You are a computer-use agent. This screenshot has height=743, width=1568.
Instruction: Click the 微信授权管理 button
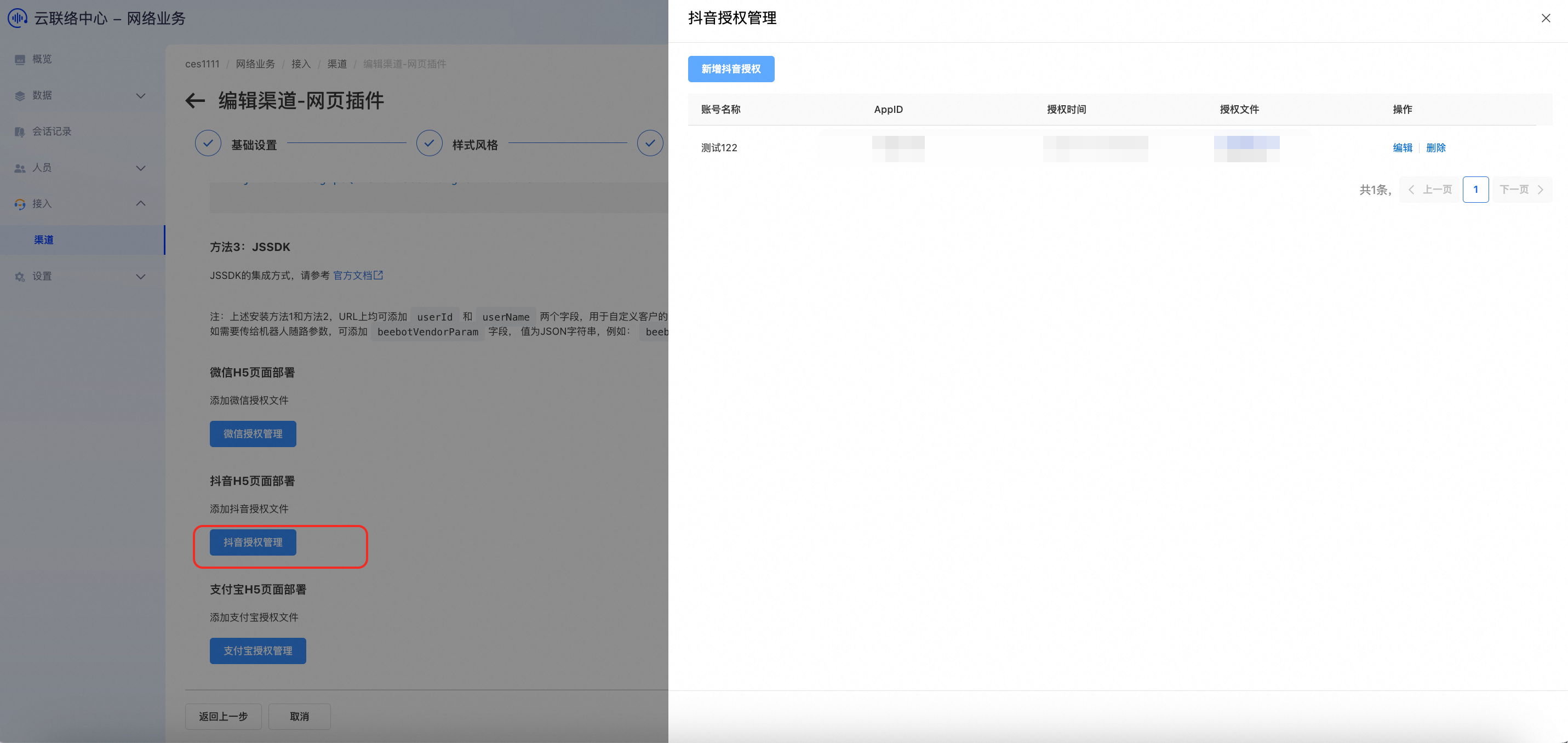(x=253, y=433)
